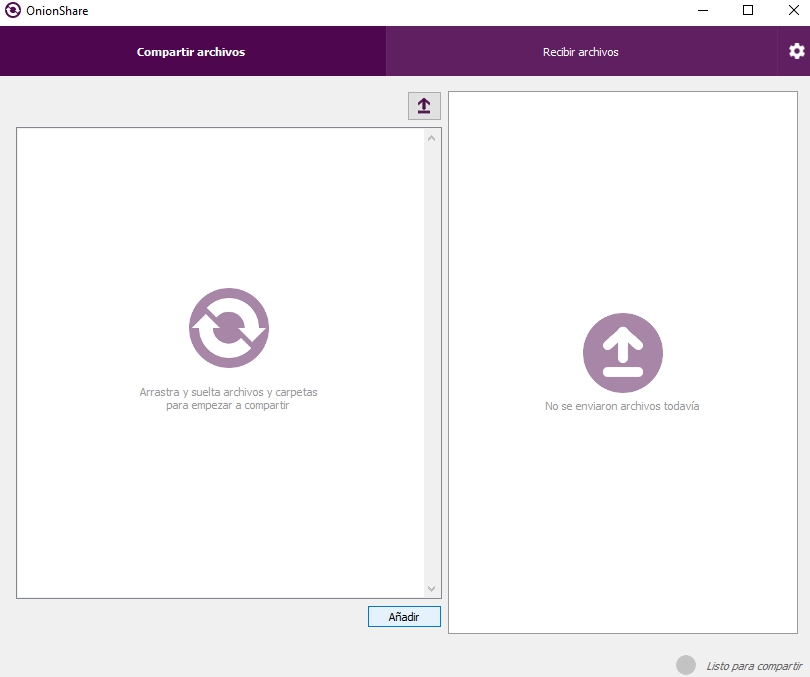
Task: Click the 'Listo para compartir' status text
Action: pyautogui.click(x=753, y=666)
